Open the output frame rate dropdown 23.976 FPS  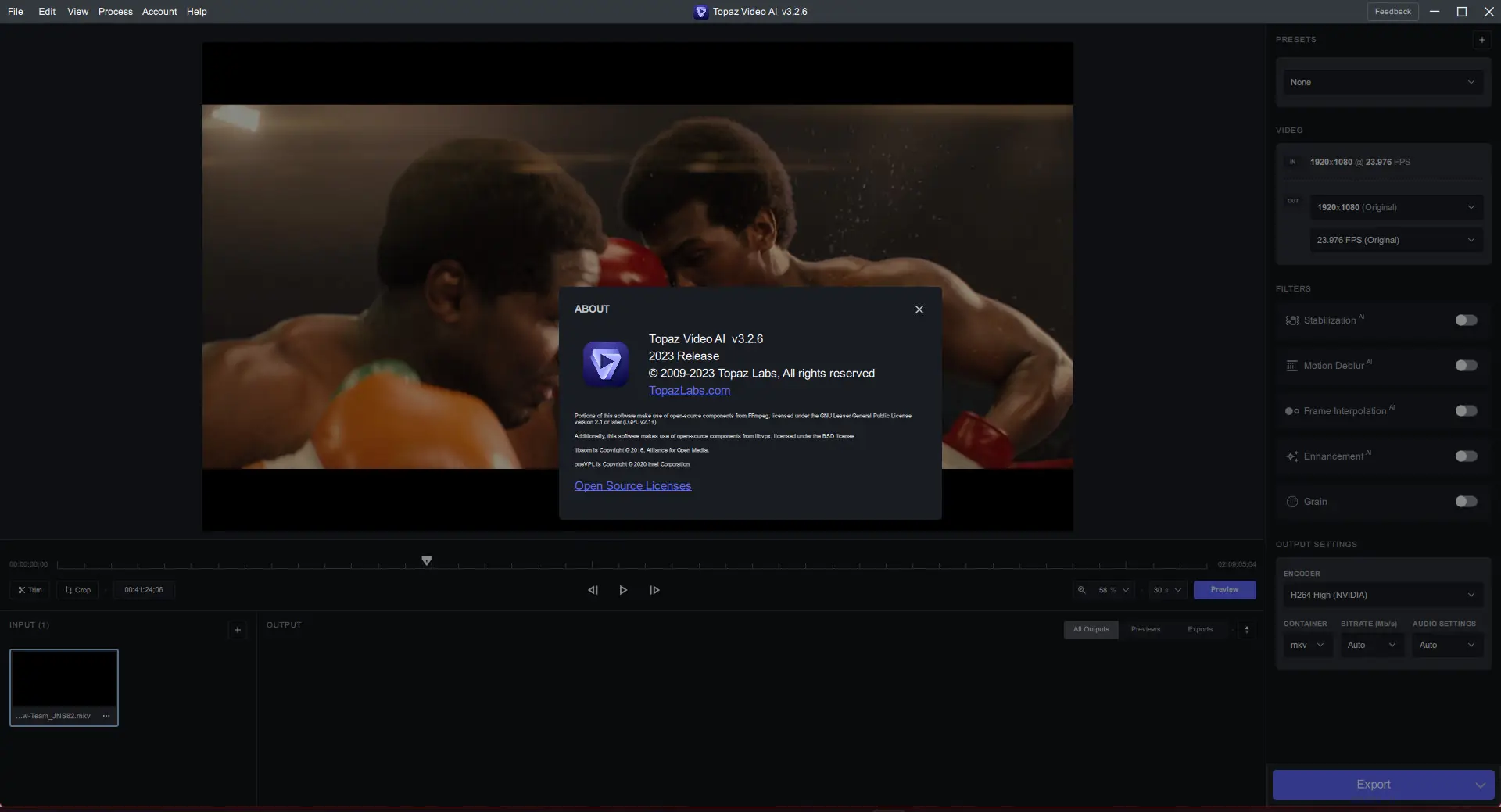tap(1396, 240)
